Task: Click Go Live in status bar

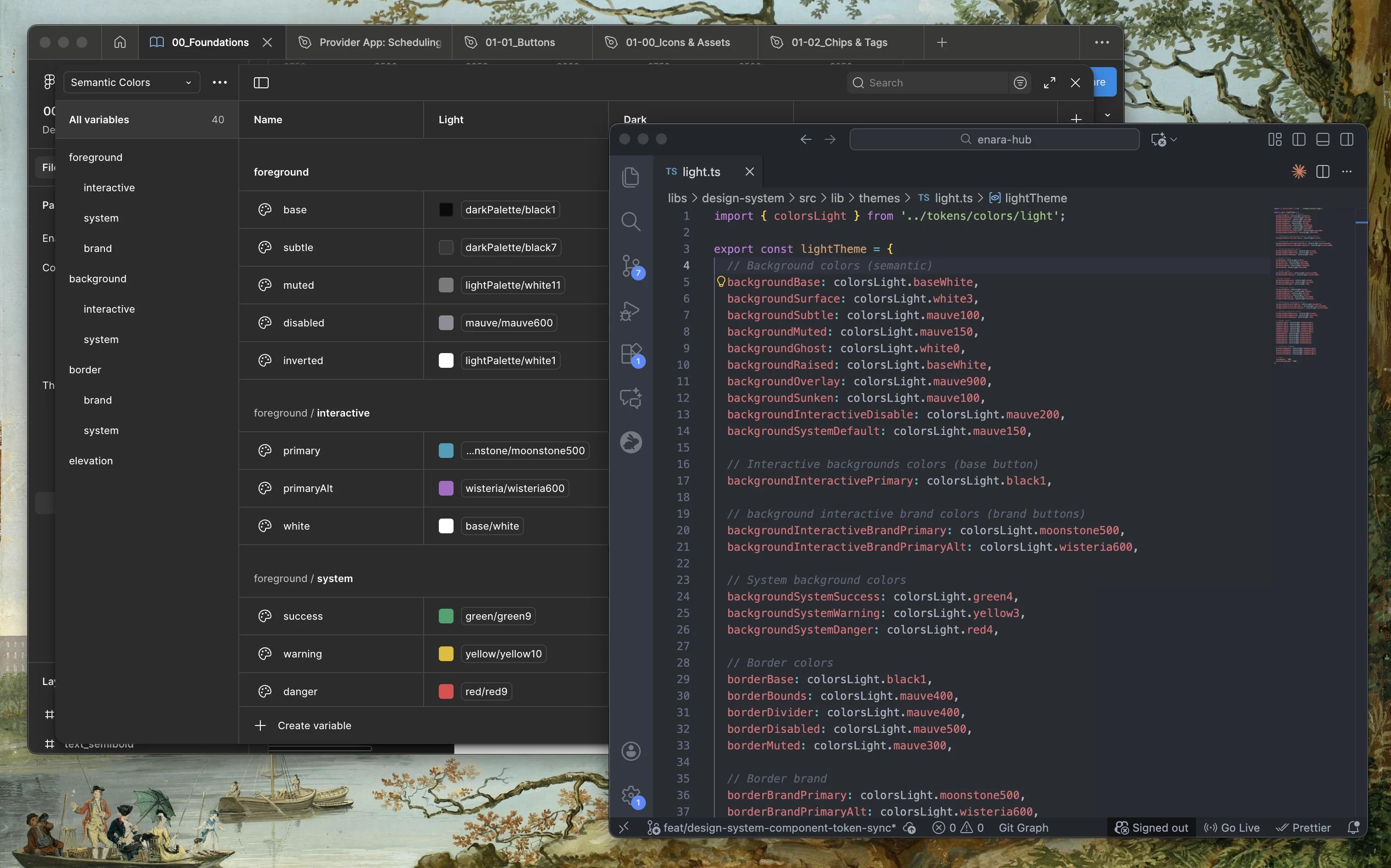Action: tap(1232, 827)
